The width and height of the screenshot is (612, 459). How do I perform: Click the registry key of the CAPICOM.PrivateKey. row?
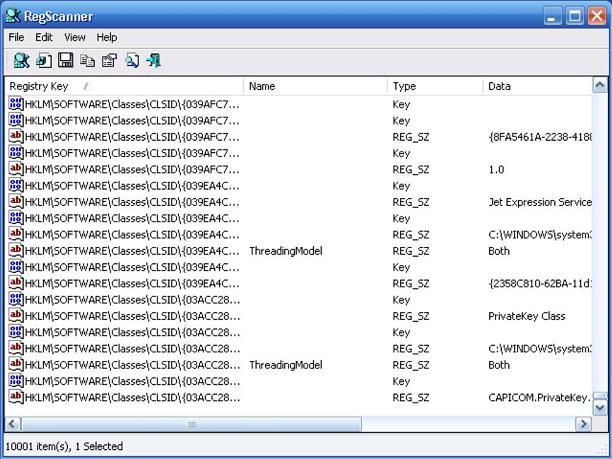click(x=132, y=398)
